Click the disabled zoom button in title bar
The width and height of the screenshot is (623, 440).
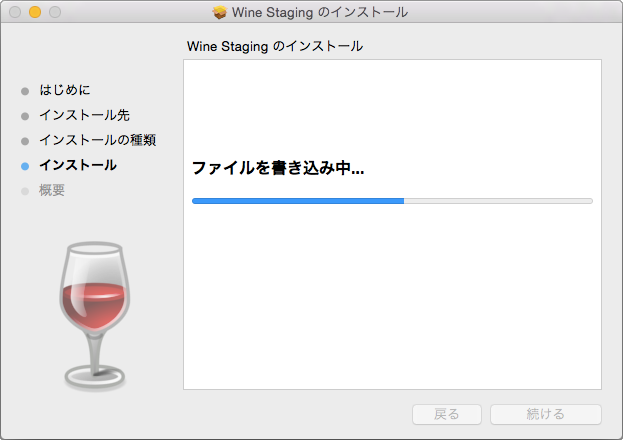click(55, 12)
